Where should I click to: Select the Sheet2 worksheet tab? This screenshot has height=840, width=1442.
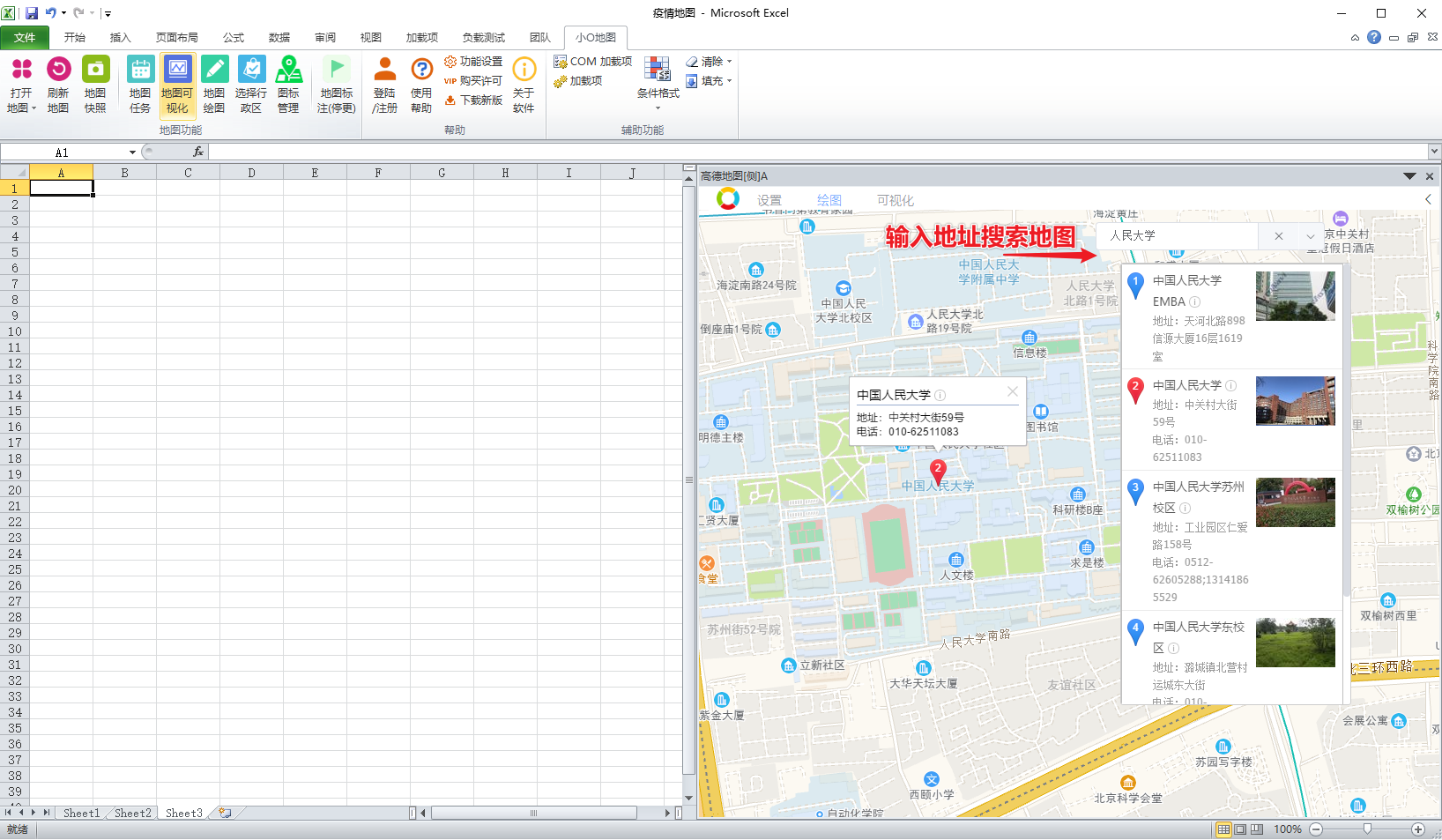133,813
